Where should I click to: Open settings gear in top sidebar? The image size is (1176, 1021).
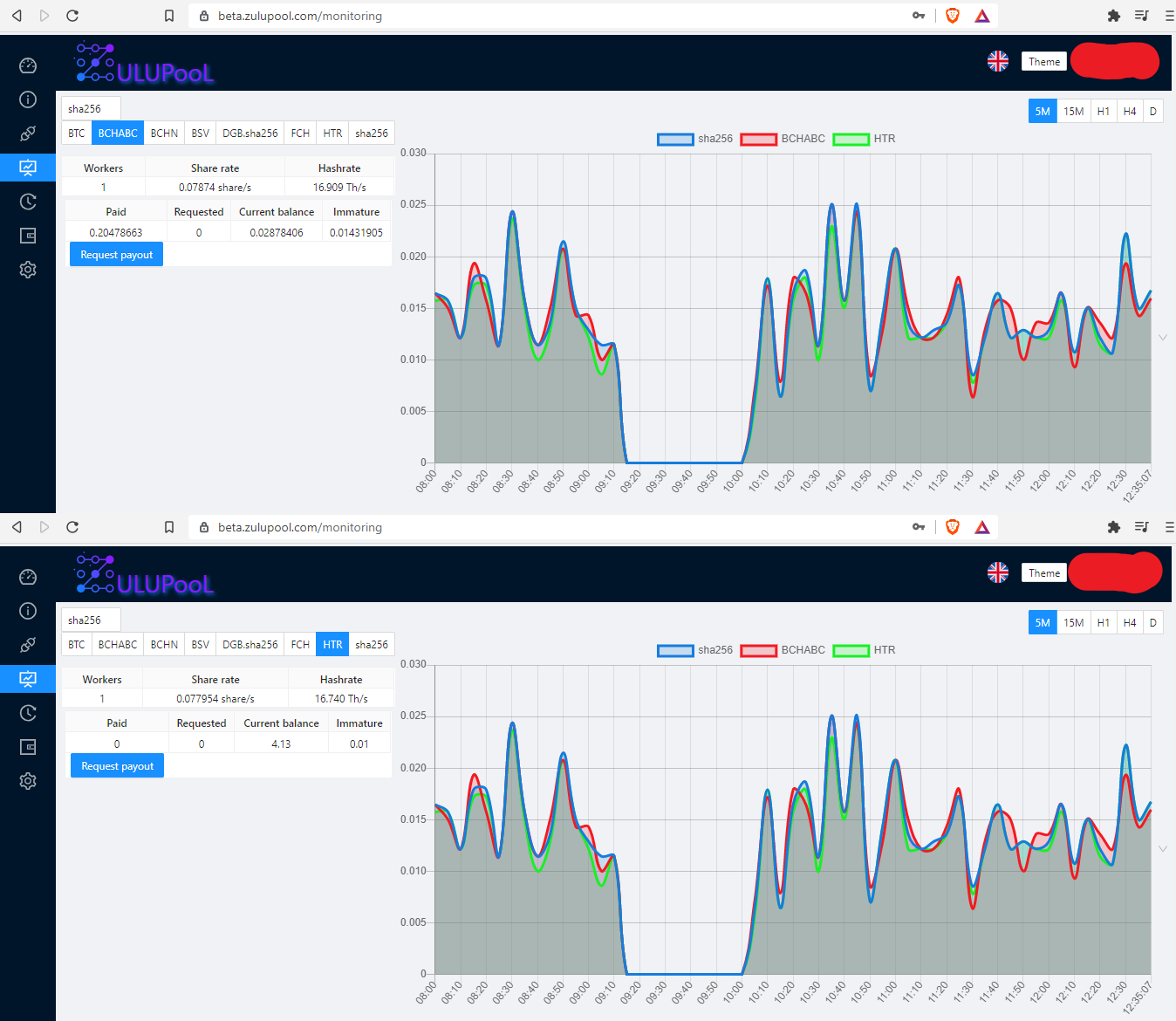coord(28,270)
